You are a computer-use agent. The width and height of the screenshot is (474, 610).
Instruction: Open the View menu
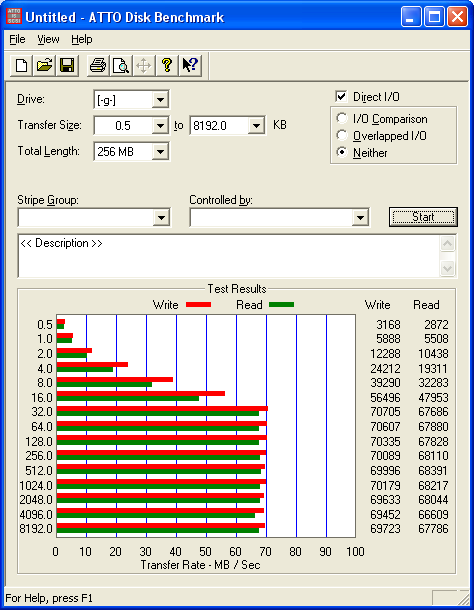(x=48, y=39)
